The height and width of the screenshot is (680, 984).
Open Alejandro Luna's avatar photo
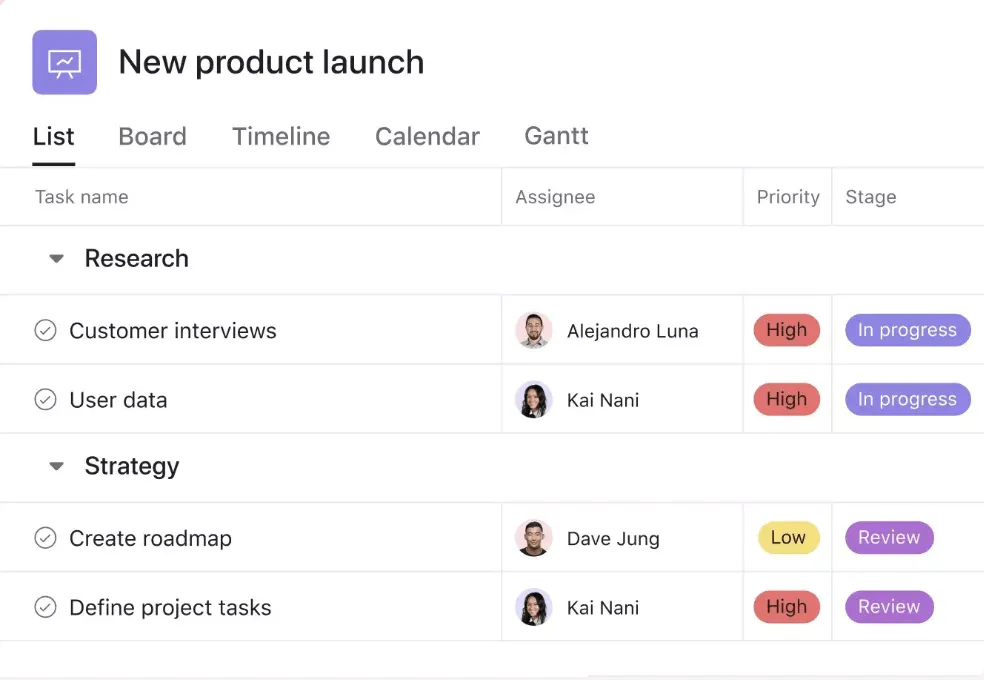tap(533, 330)
